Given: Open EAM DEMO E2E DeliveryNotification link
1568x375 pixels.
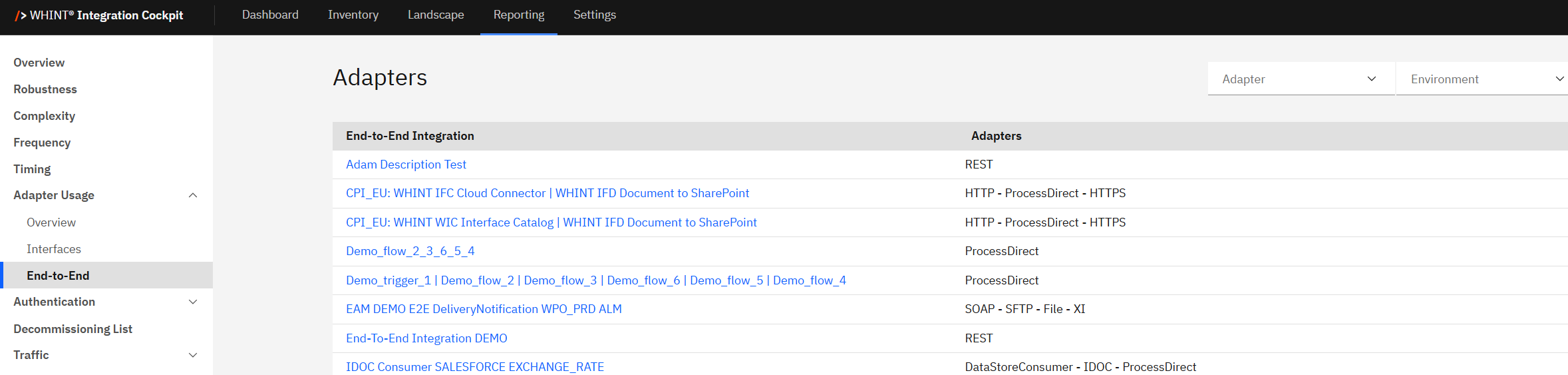Looking at the screenshot, I should (x=484, y=309).
